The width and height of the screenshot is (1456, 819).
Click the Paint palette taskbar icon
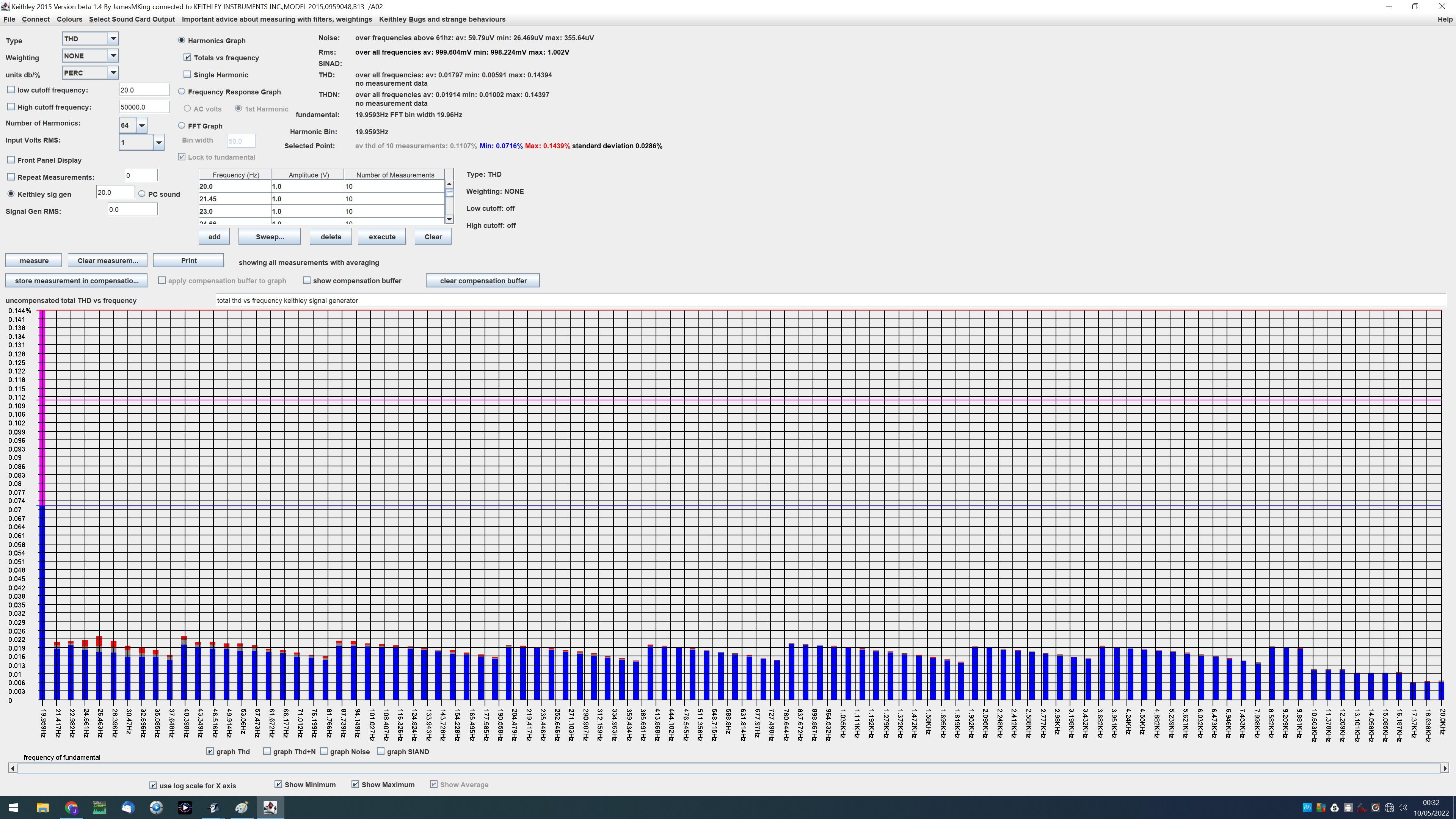coord(242,808)
